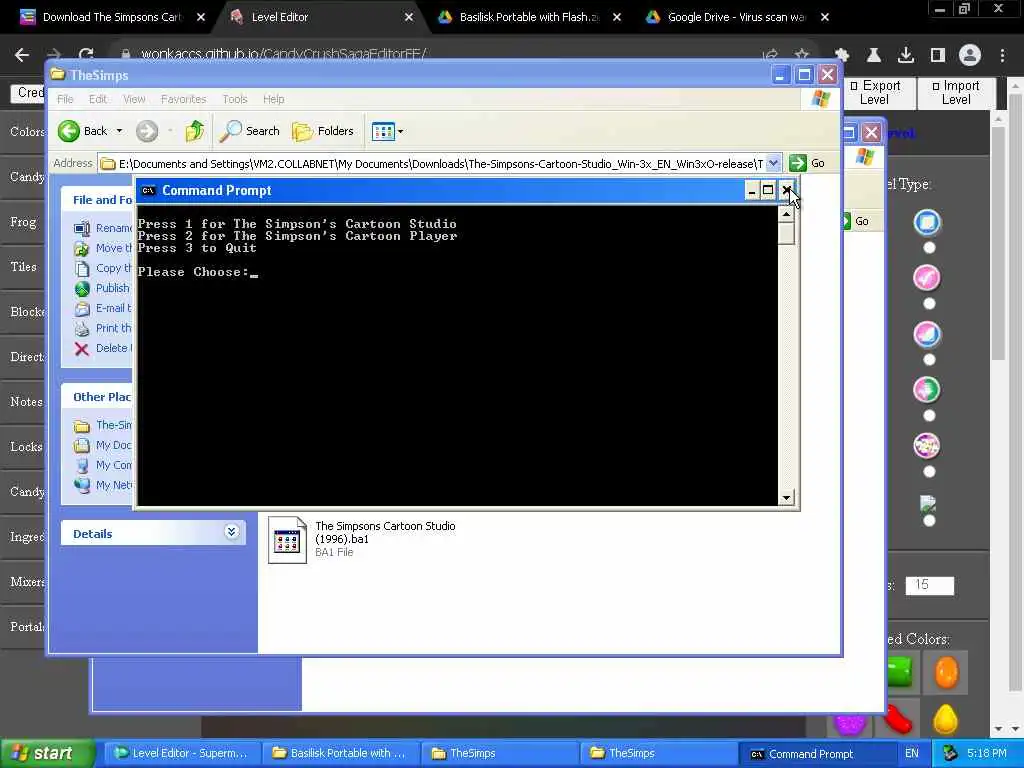The width and height of the screenshot is (1024, 768).
Task: Expand the Address bar dropdown
Action: point(773,163)
